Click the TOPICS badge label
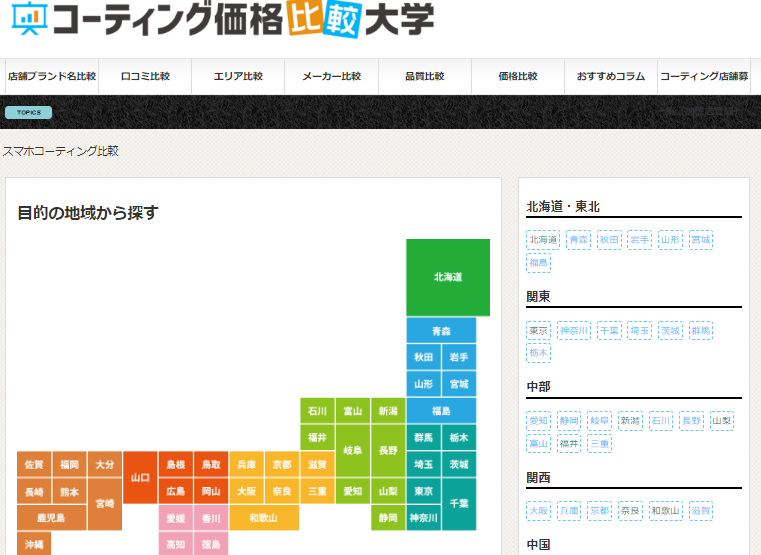 click(x=29, y=112)
